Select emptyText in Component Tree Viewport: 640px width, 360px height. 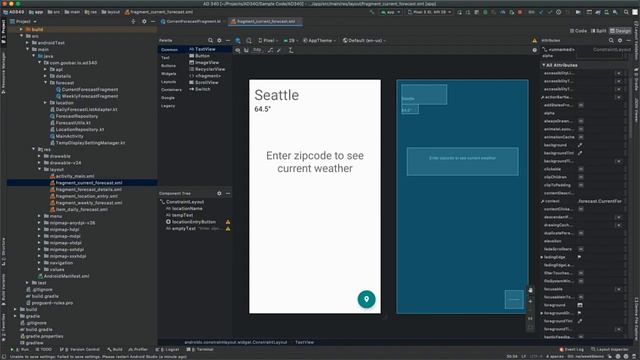click(183, 229)
